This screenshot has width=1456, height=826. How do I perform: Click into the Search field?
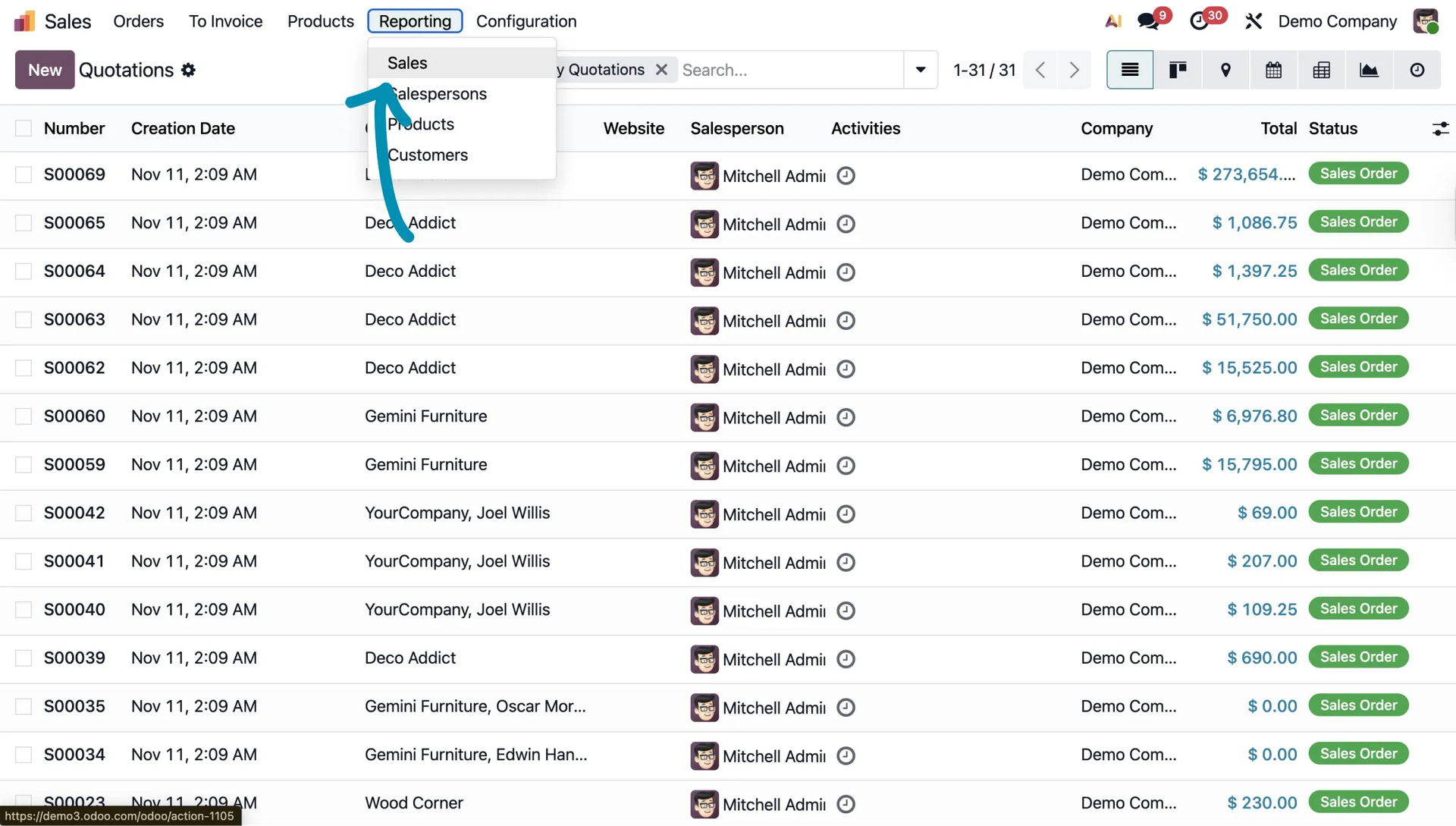789,70
